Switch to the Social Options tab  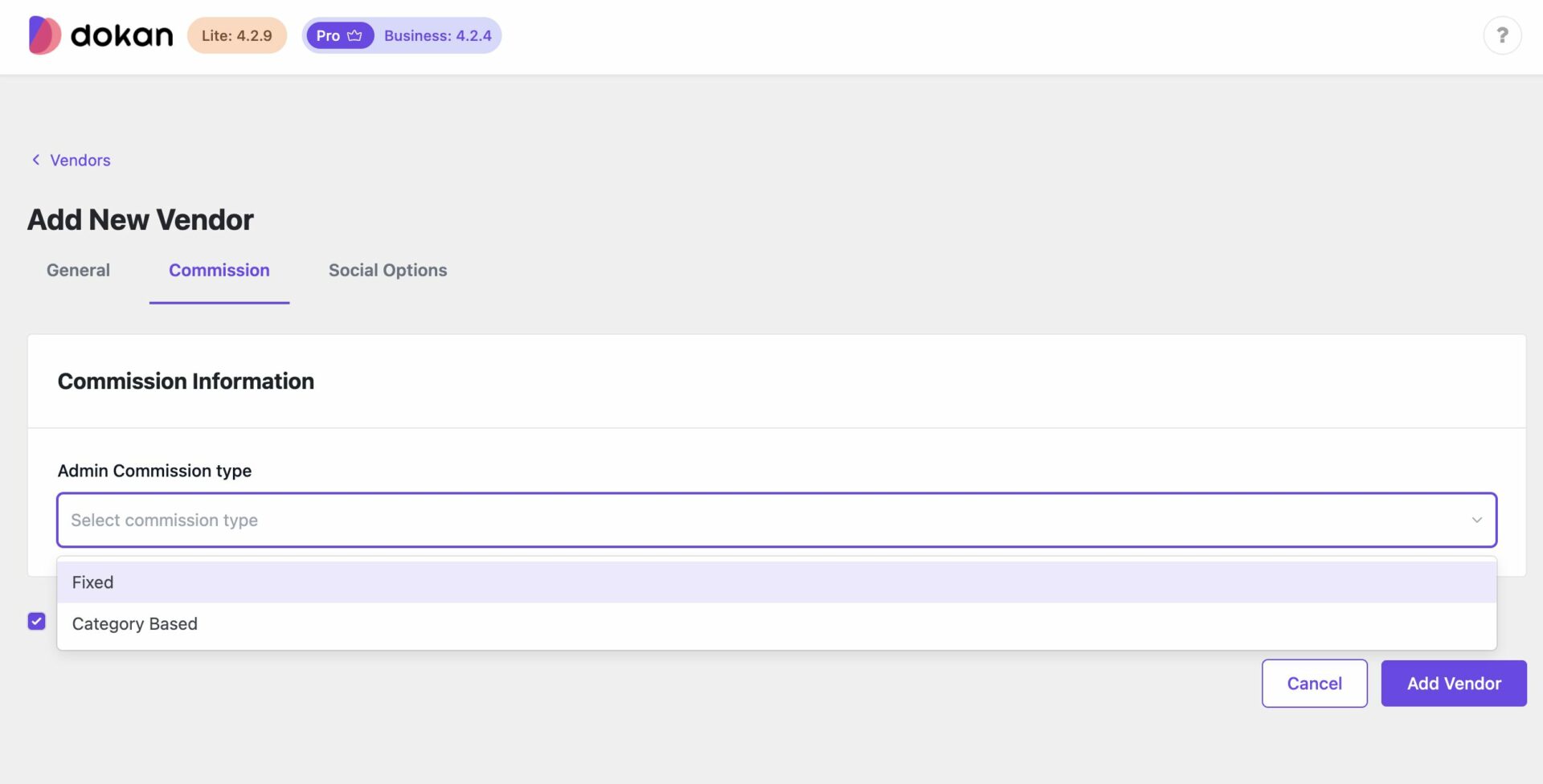coord(387,270)
